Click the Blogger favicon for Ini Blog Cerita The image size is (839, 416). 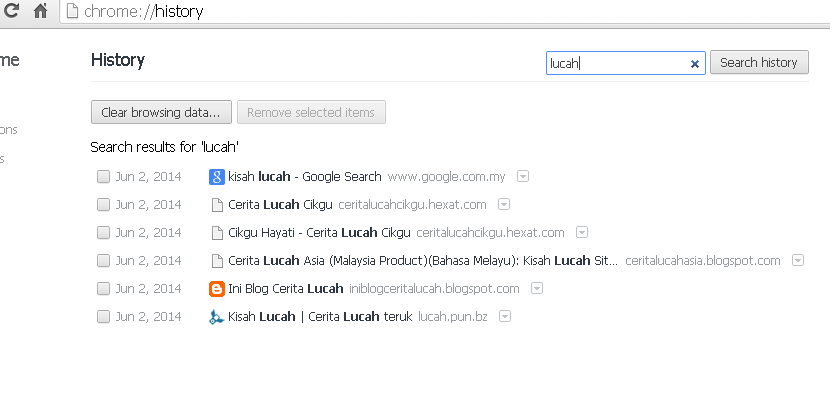(x=216, y=289)
